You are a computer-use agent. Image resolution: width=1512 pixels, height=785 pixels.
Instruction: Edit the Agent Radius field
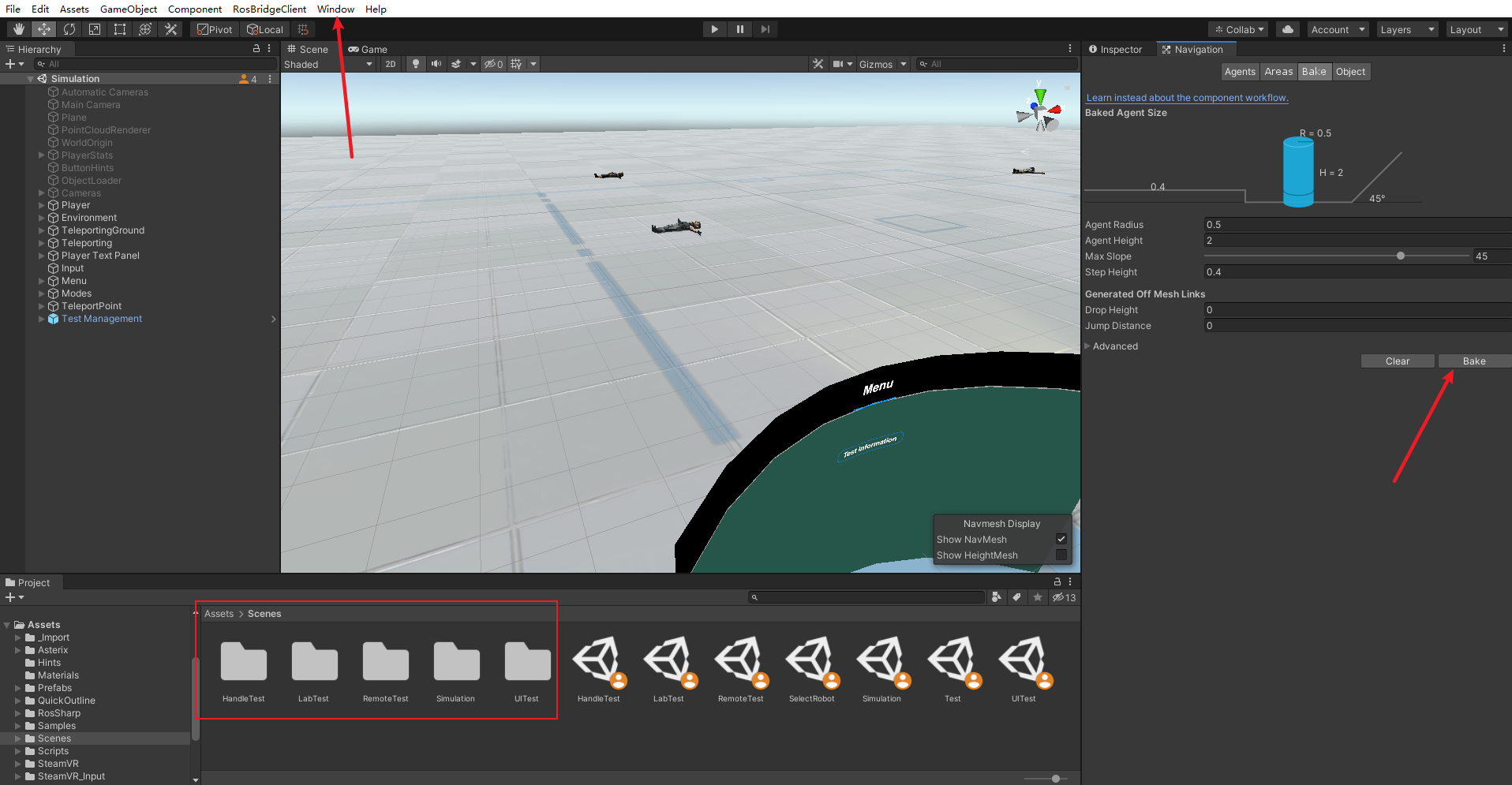[1357, 225]
